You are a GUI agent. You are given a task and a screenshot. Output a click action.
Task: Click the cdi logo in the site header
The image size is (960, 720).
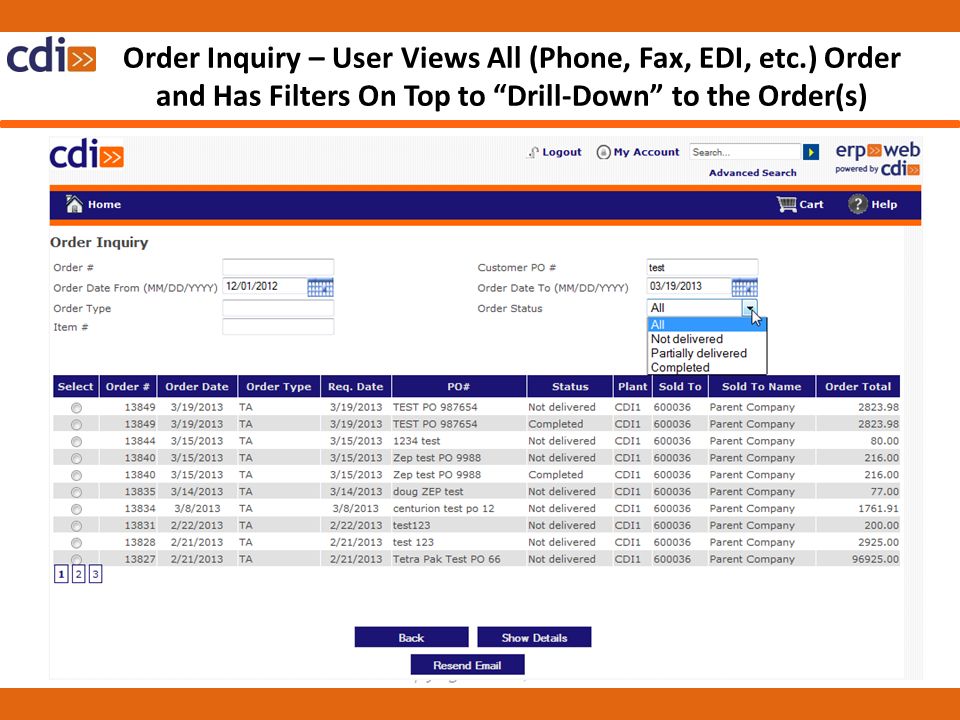click(x=86, y=154)
